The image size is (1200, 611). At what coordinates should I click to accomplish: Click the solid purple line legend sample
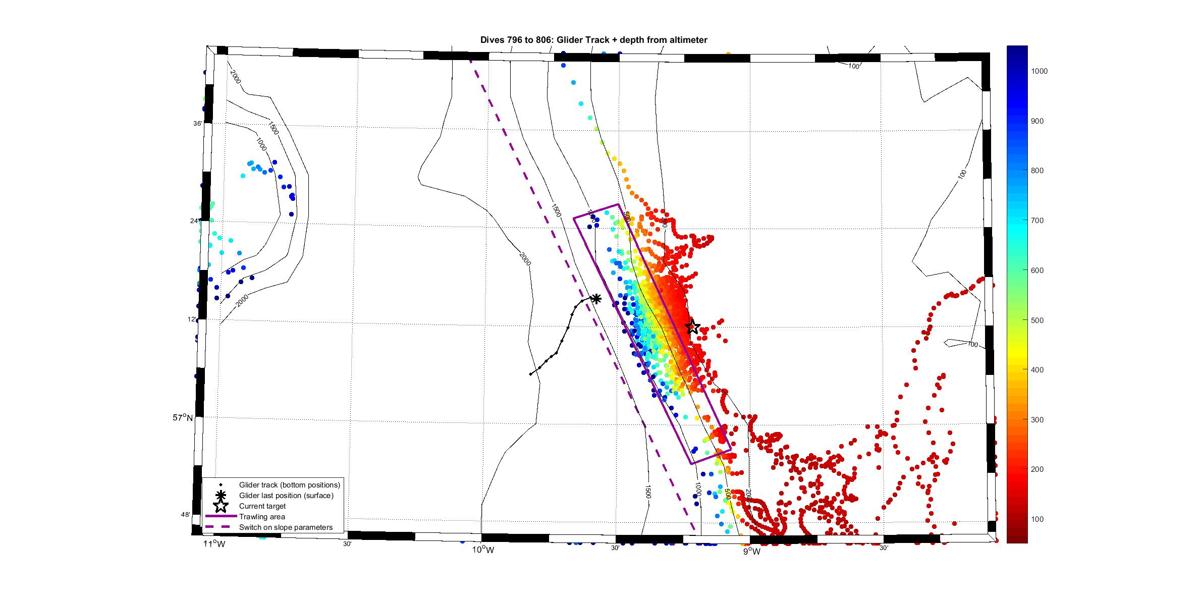click(220, 517)
